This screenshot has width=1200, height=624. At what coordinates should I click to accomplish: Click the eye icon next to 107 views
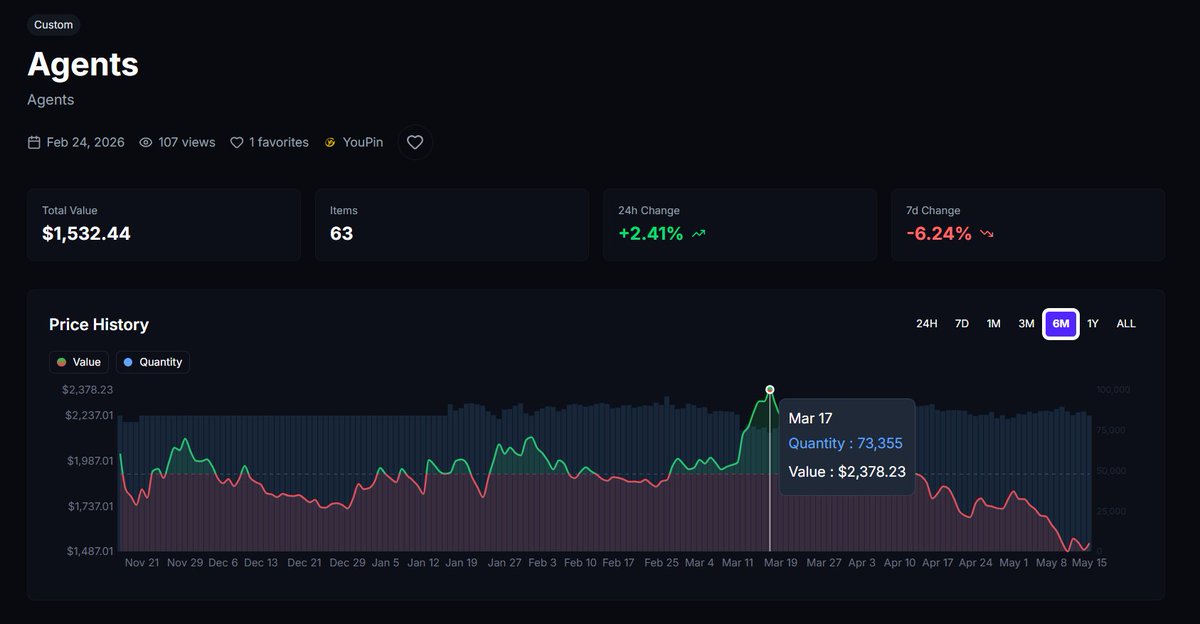(x=146, y=142)
